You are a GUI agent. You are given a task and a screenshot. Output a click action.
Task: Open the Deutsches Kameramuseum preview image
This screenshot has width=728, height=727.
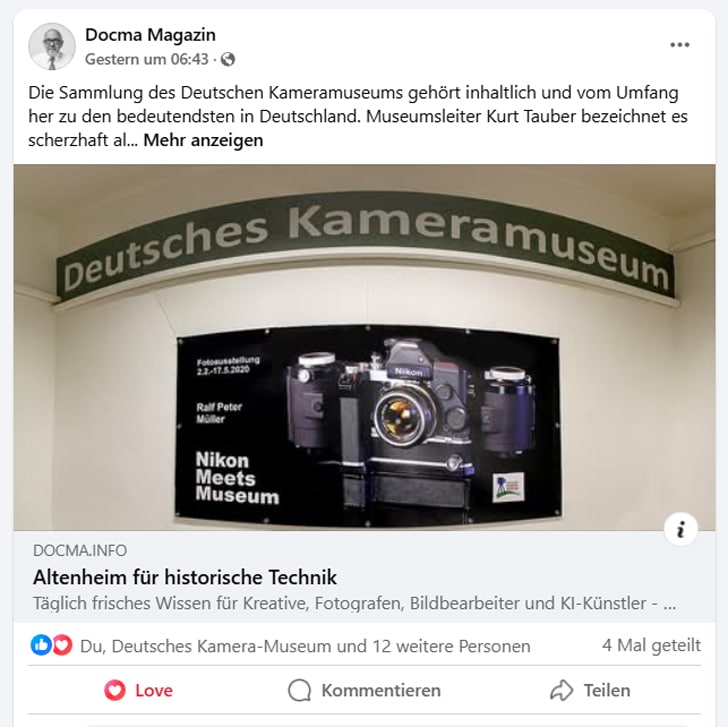pos(364,347)
